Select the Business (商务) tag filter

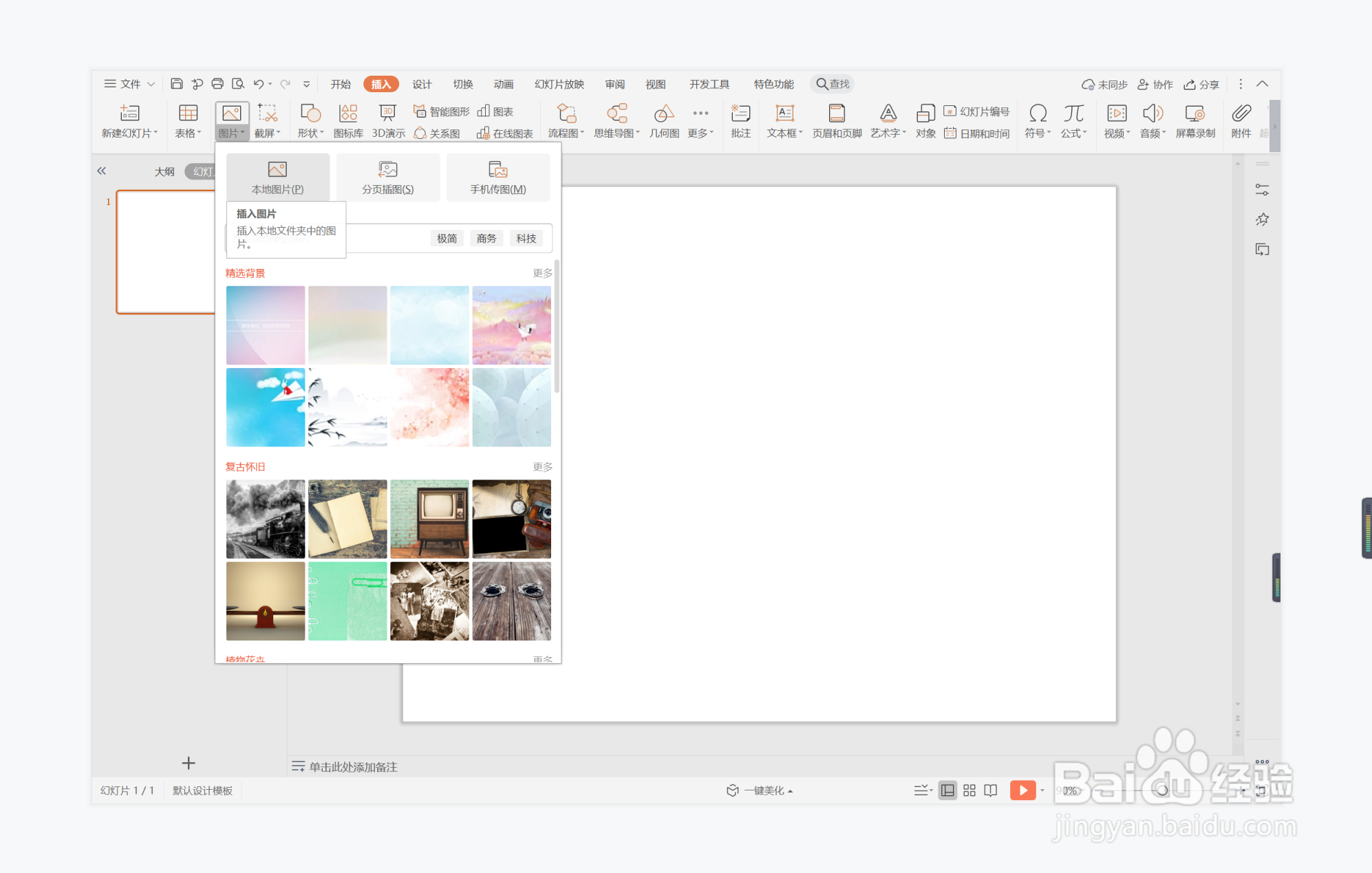(x=486, y=238)
